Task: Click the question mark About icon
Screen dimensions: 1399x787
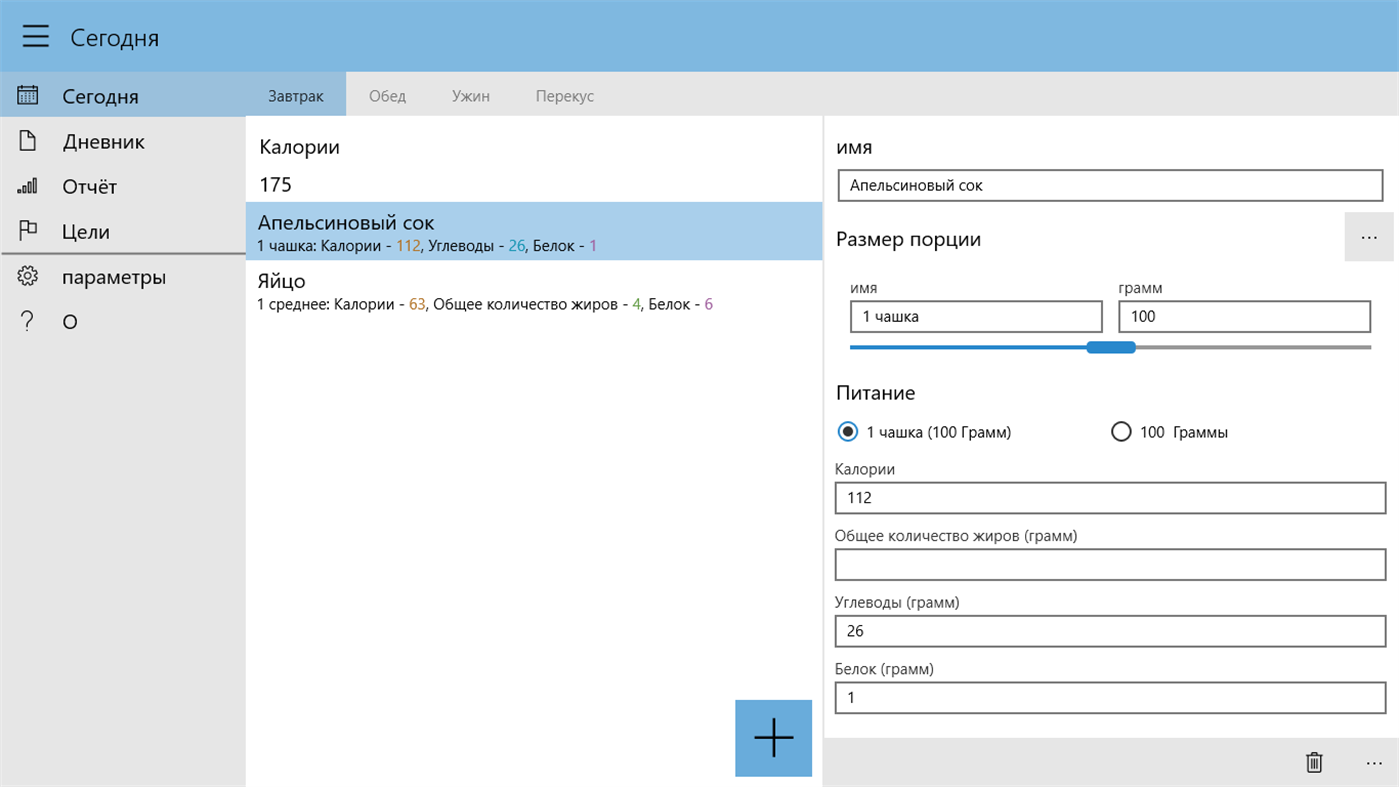Action: click(x=28, y=321)
